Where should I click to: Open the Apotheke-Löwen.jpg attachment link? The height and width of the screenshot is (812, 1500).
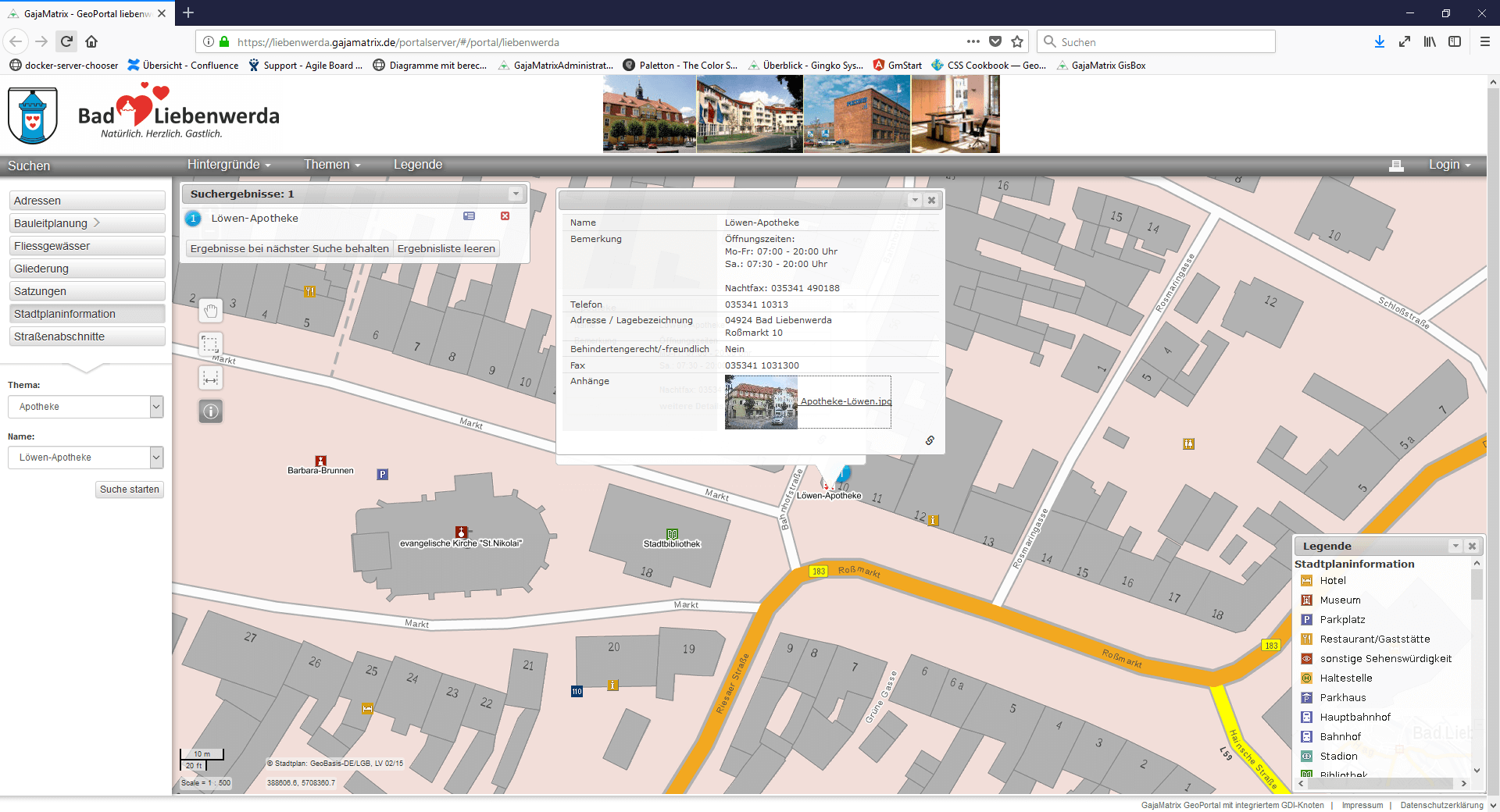pos(845,401)
